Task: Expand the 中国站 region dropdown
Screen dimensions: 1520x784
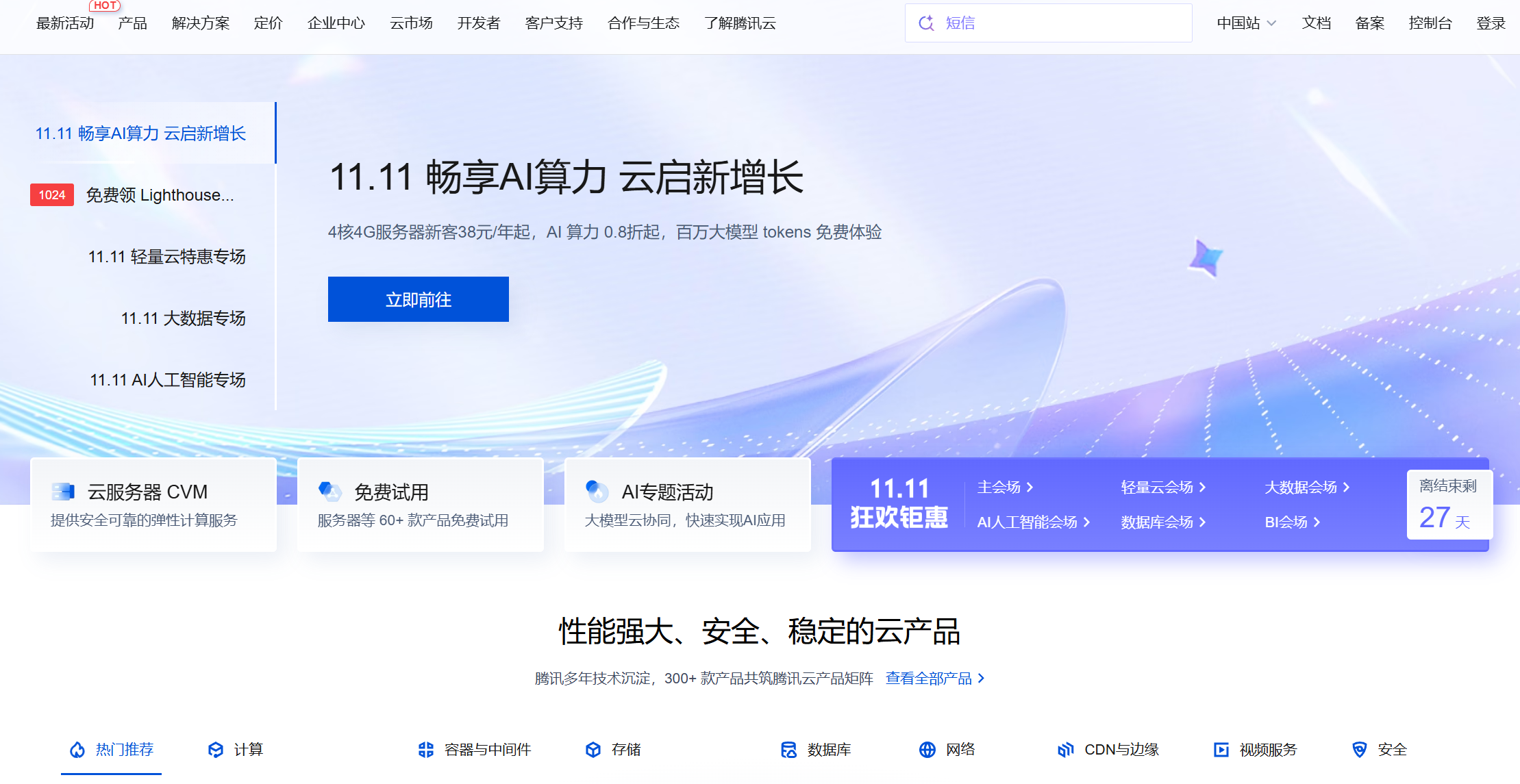Action: (x=1247, y=23)
